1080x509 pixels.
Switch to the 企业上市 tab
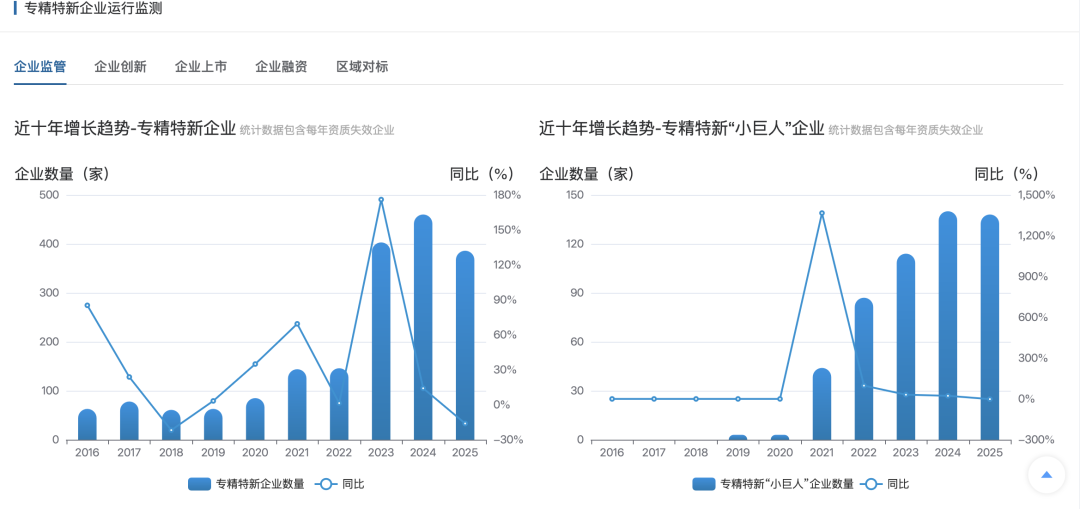(201, 67)
